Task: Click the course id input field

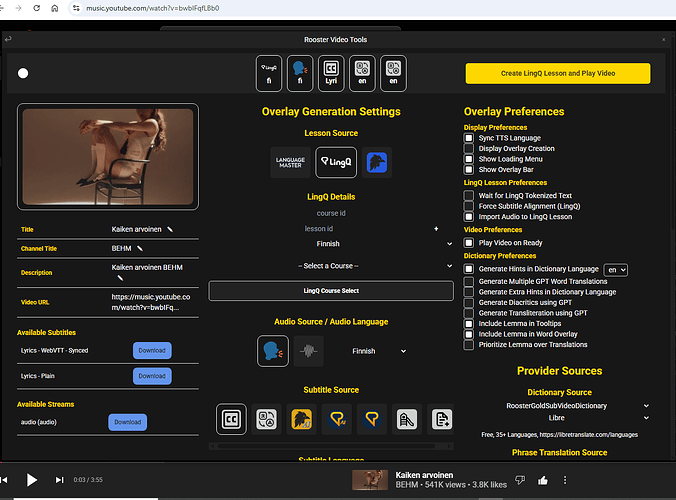Action: 331,213
